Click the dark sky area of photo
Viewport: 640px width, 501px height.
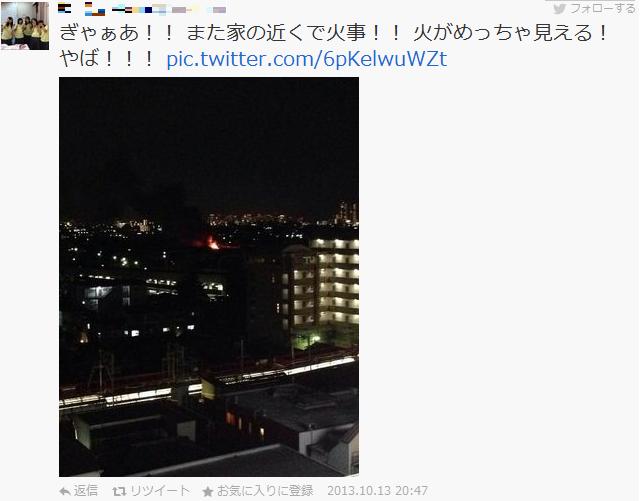[209, 143]
